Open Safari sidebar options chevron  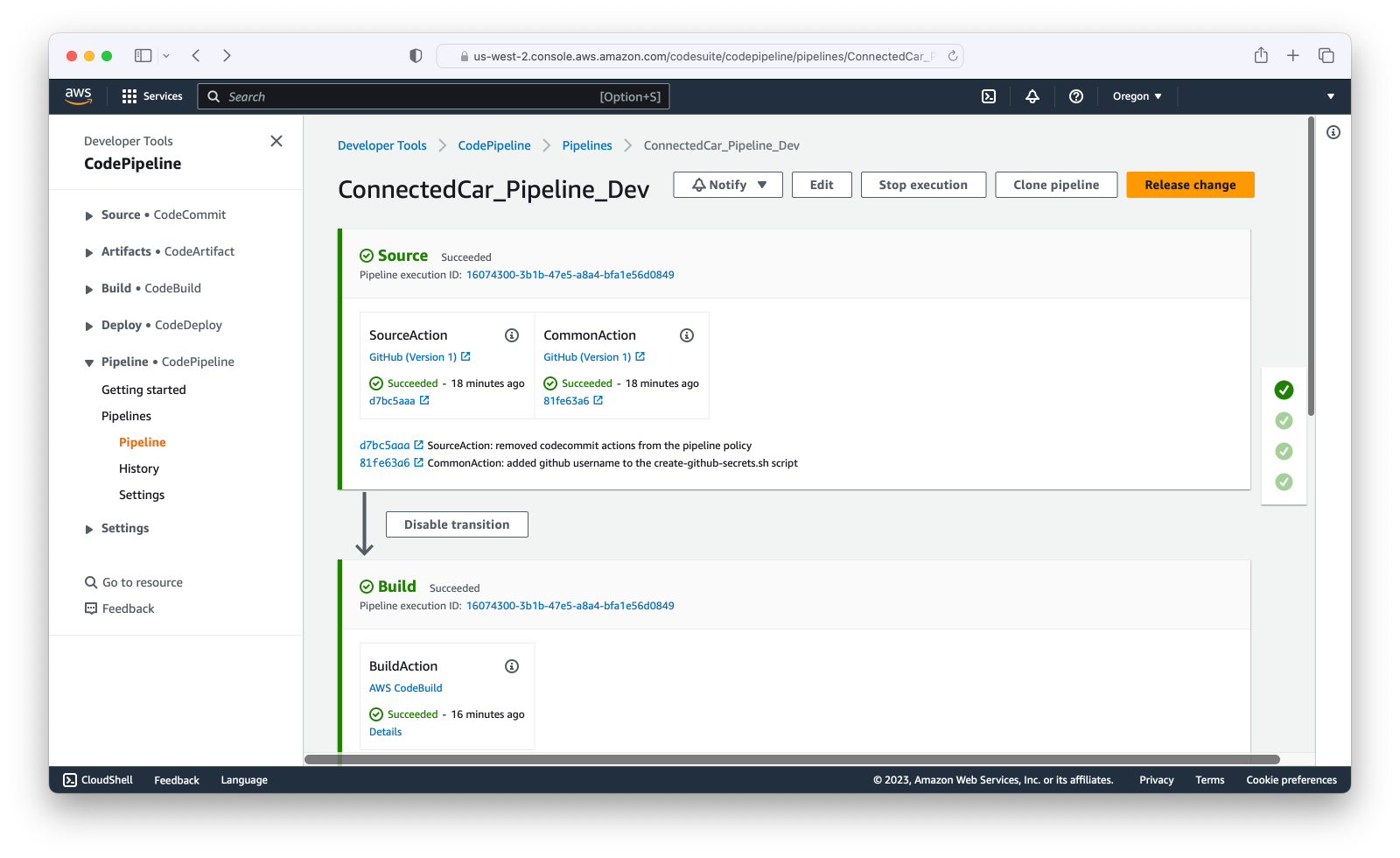[x=166, y=55]
